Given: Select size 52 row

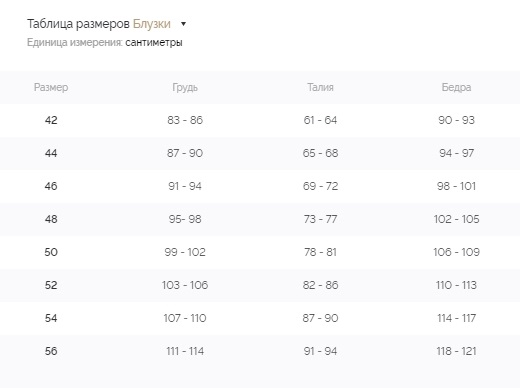Looking at the screenshot, I should click(260, 285).
